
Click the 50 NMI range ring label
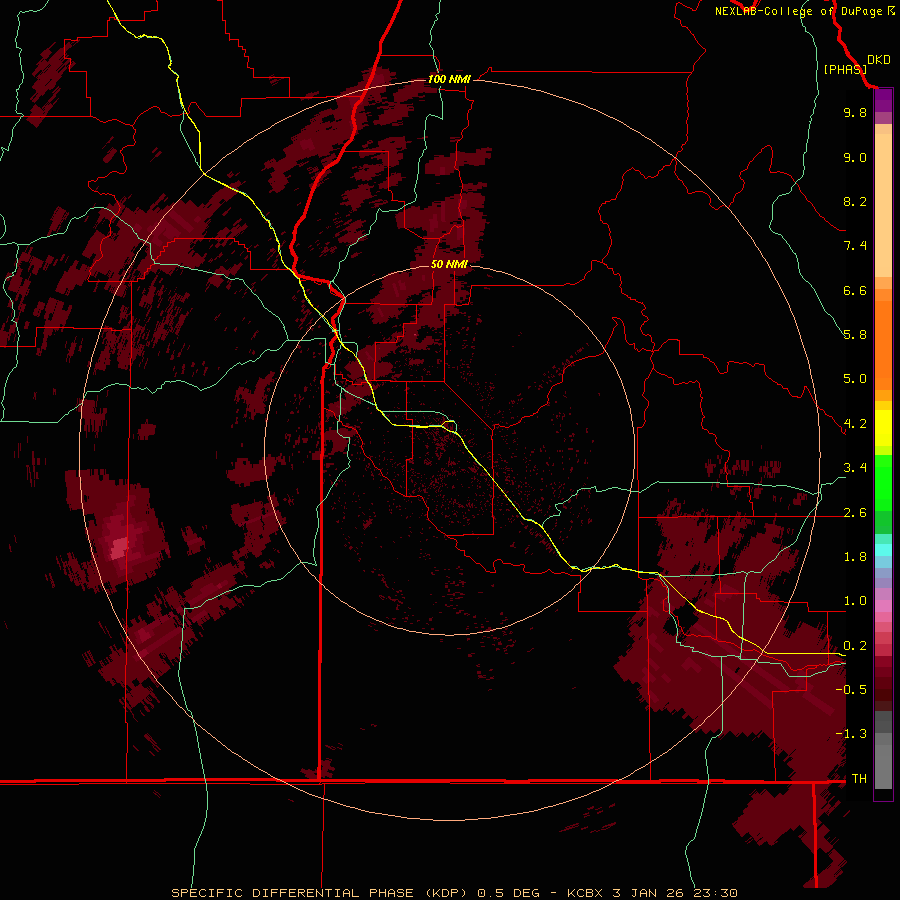(x=449, y=264)
